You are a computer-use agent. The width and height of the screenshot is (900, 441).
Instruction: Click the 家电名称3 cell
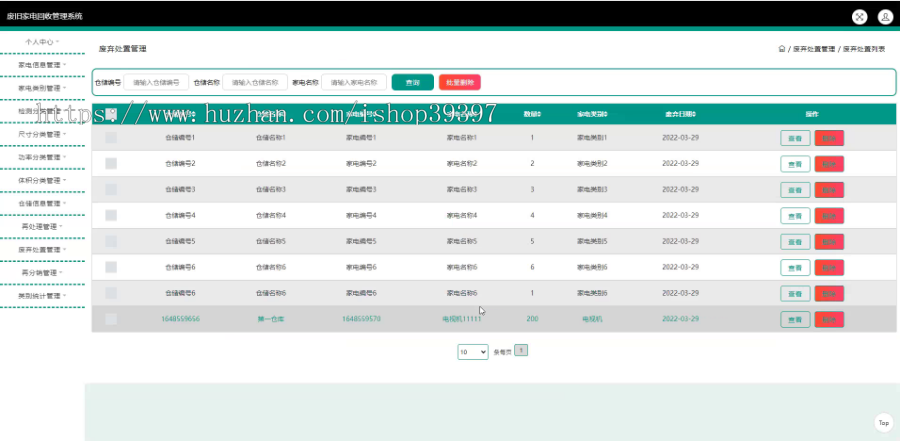pyautogui.click(x=461, y=189)
